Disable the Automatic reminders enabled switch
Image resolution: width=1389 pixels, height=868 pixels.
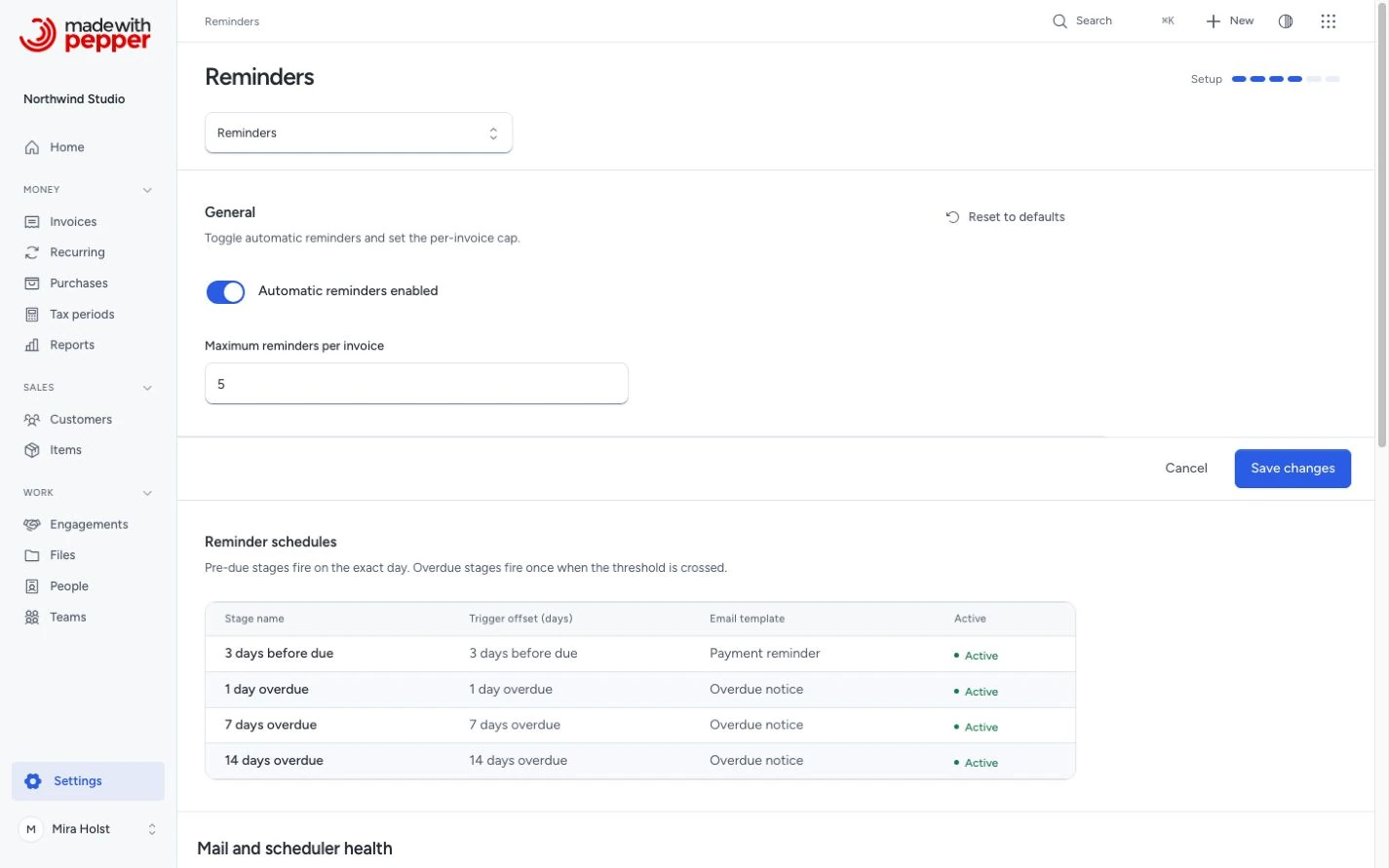click(225, 291)
